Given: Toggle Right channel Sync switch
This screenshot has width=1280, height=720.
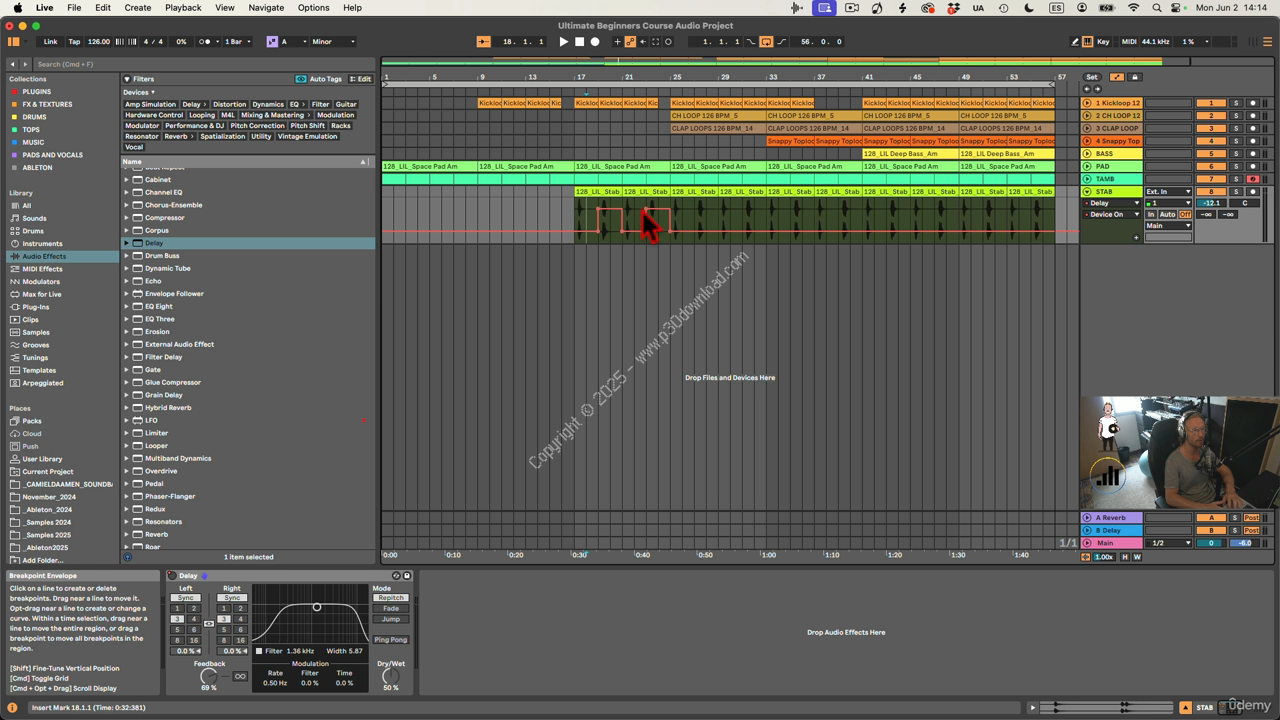Looking at the screenshot, I should pyautogui.click(x=232, y=598).
